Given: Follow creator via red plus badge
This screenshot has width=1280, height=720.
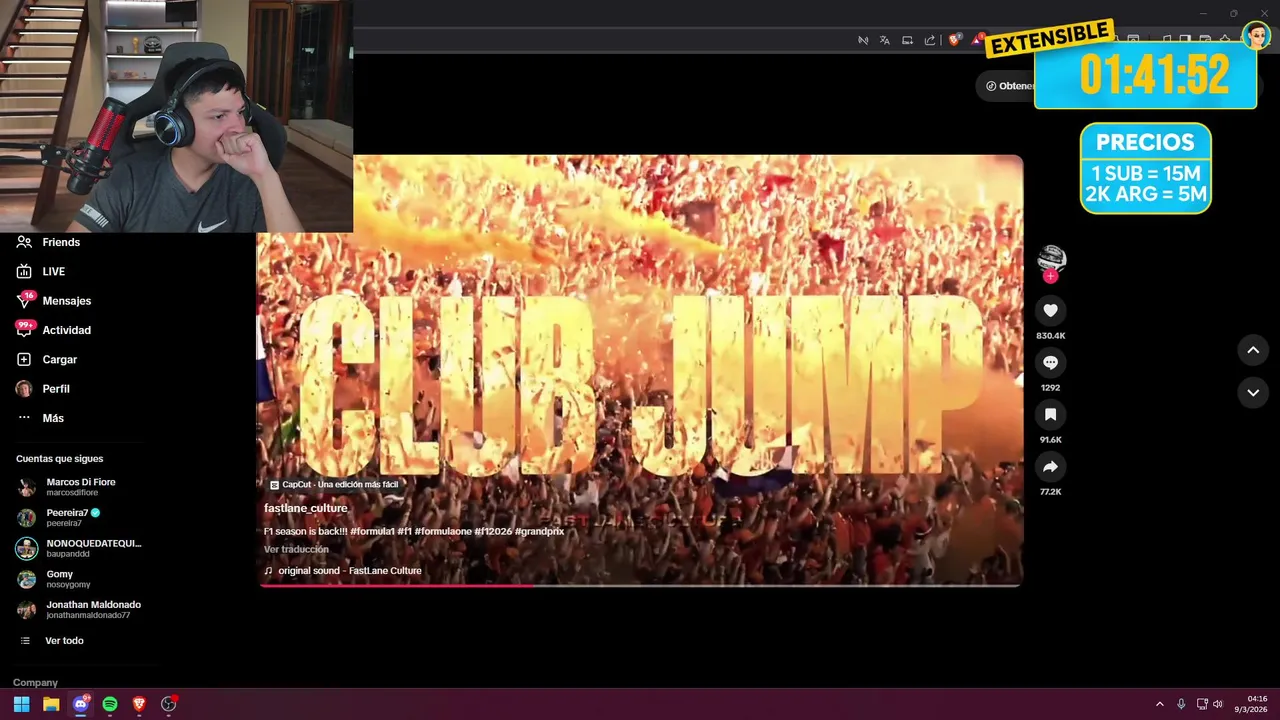Looking at the screenshot, I should tap(1050, 276).
